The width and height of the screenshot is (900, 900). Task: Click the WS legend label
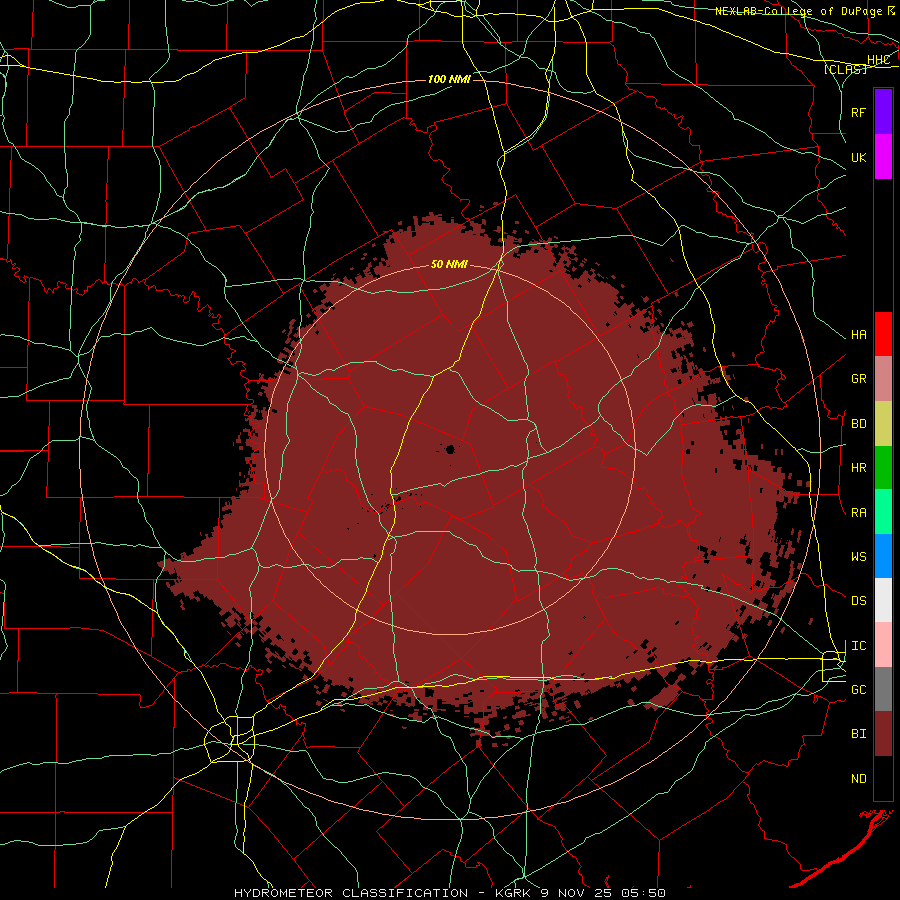point(858,557)
